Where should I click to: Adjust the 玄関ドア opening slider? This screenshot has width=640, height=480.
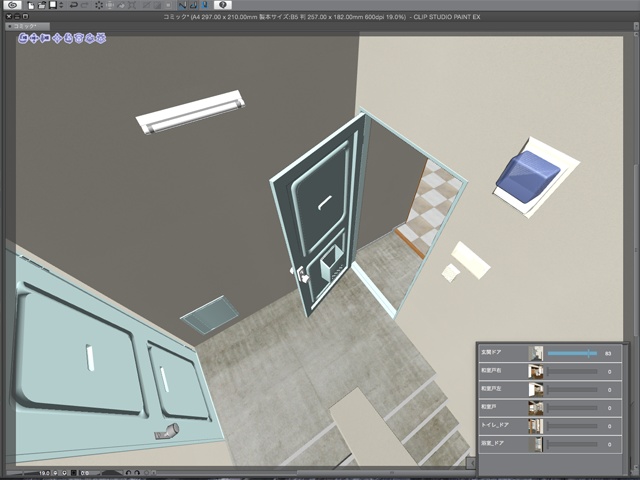(572, 353)
